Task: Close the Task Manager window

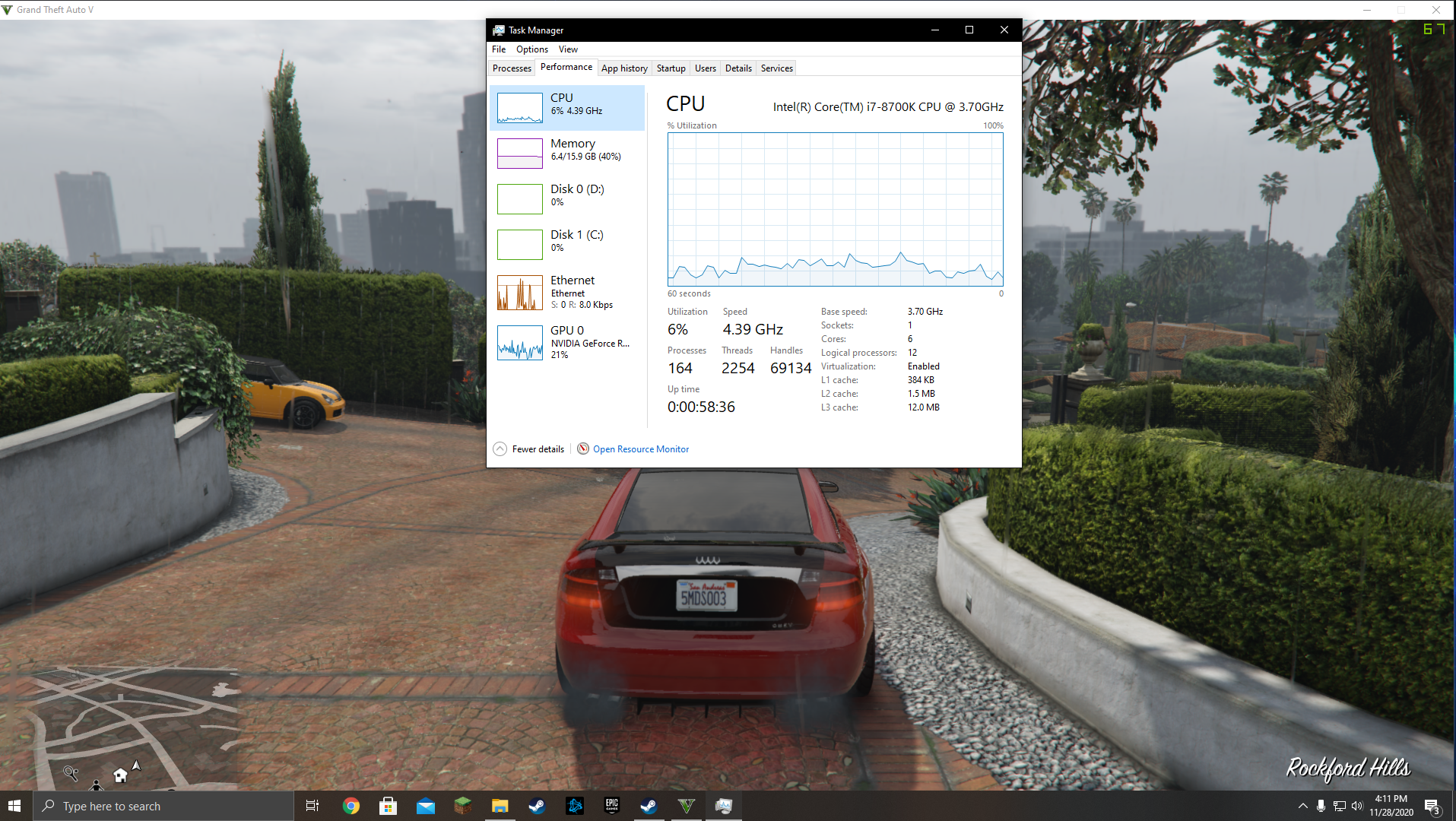Action: pos(1004,30)
